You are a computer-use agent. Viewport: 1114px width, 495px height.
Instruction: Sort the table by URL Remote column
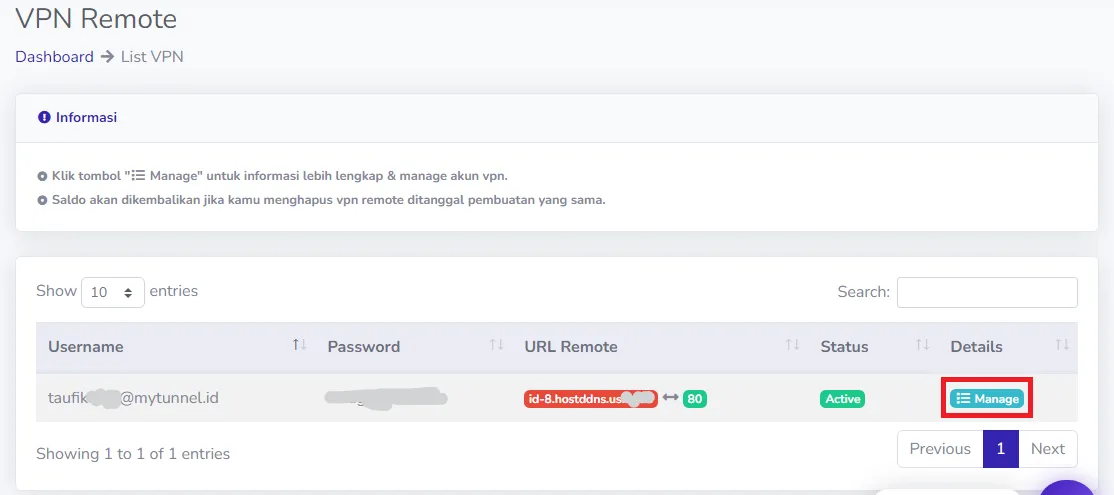pyautogui.click(x=660, y=347)
